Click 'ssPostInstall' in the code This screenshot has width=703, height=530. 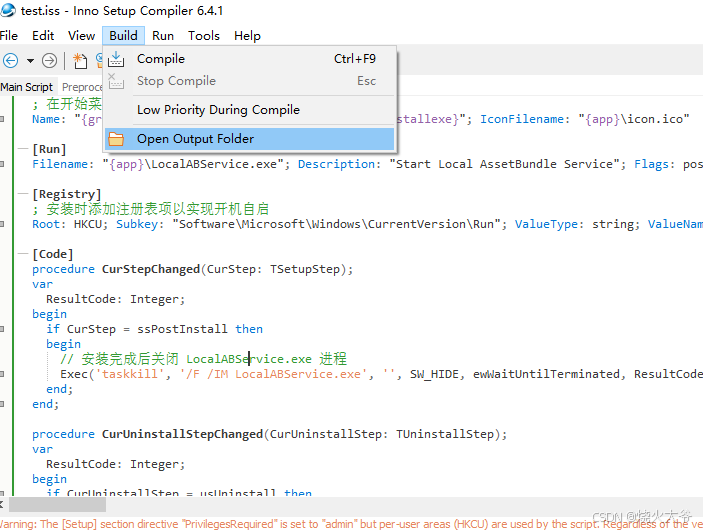(x=182, y=329)
